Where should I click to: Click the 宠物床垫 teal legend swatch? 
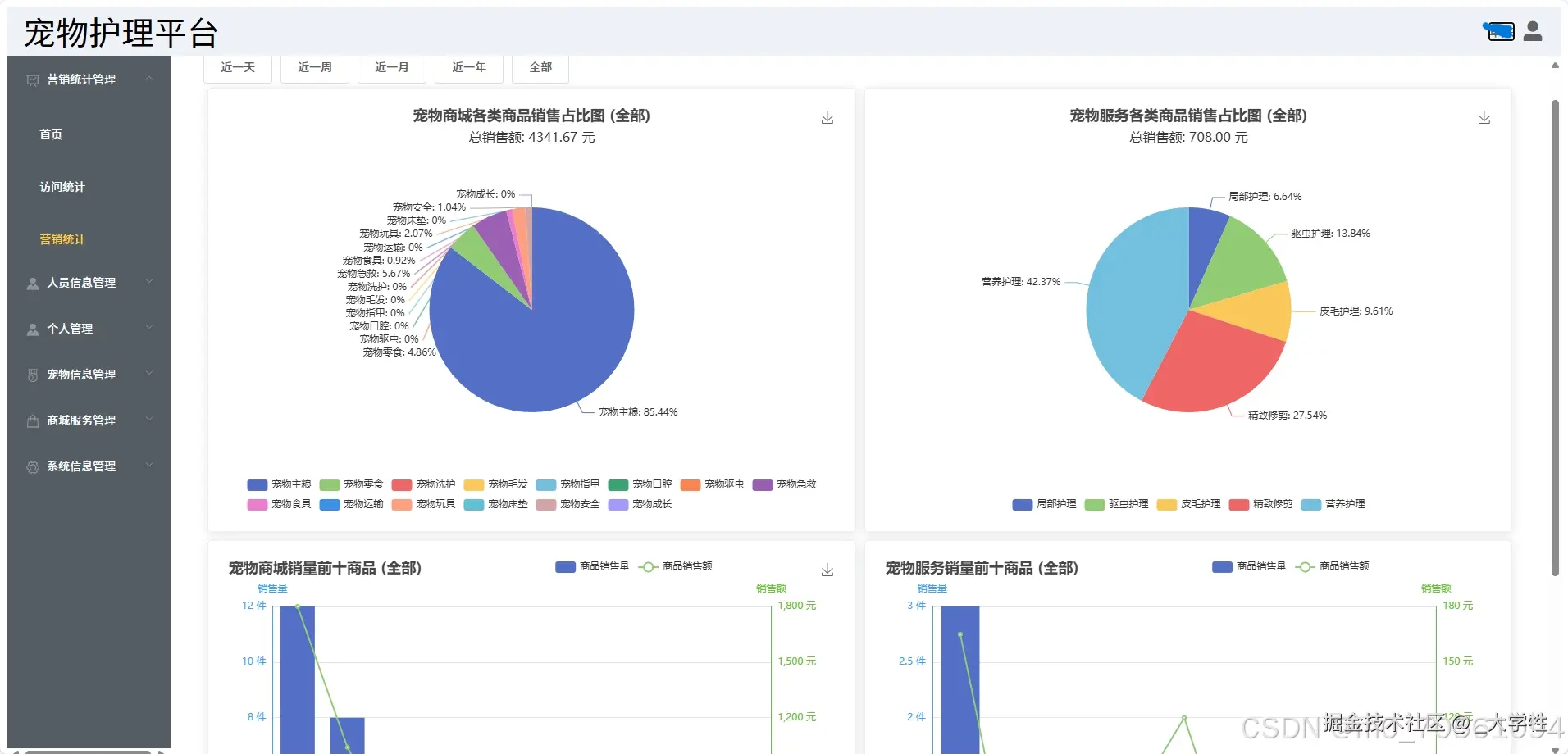474,504
